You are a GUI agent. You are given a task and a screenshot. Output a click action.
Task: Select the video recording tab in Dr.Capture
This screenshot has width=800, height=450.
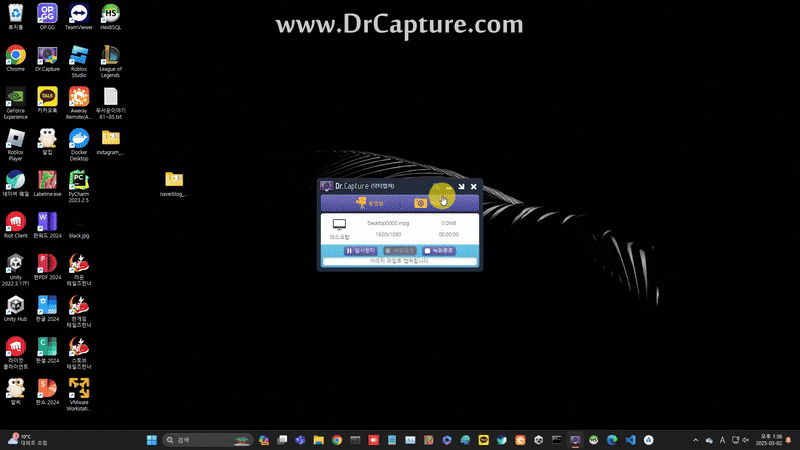coord(370,203)
